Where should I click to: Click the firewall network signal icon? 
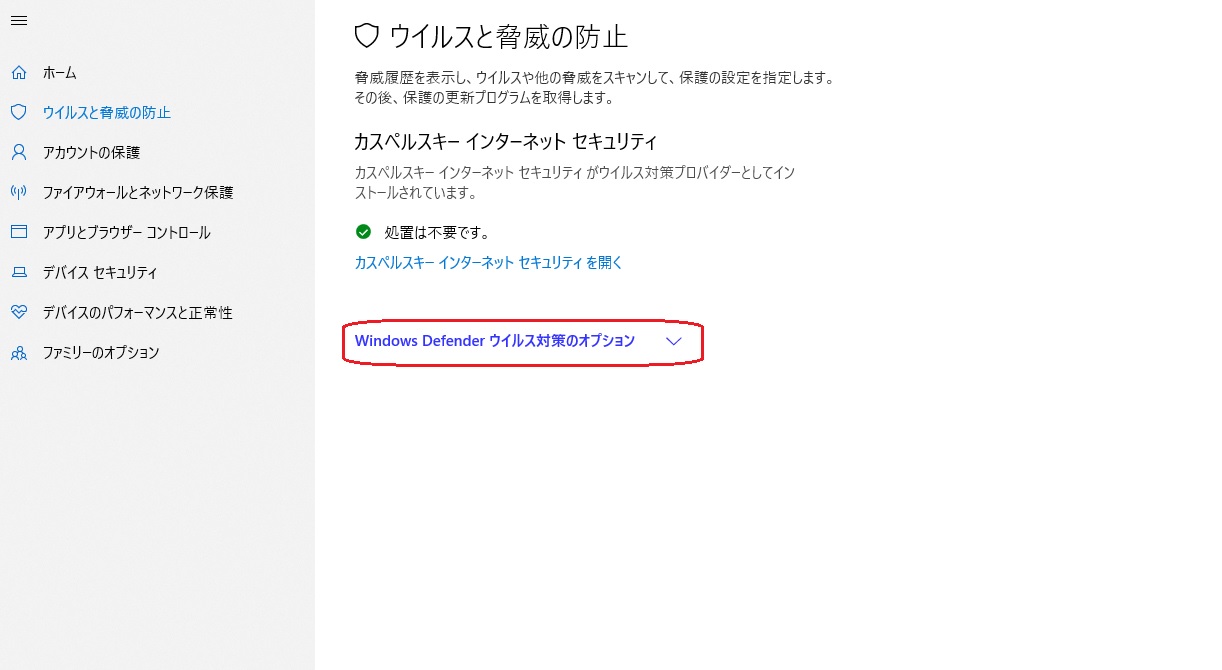18,192
